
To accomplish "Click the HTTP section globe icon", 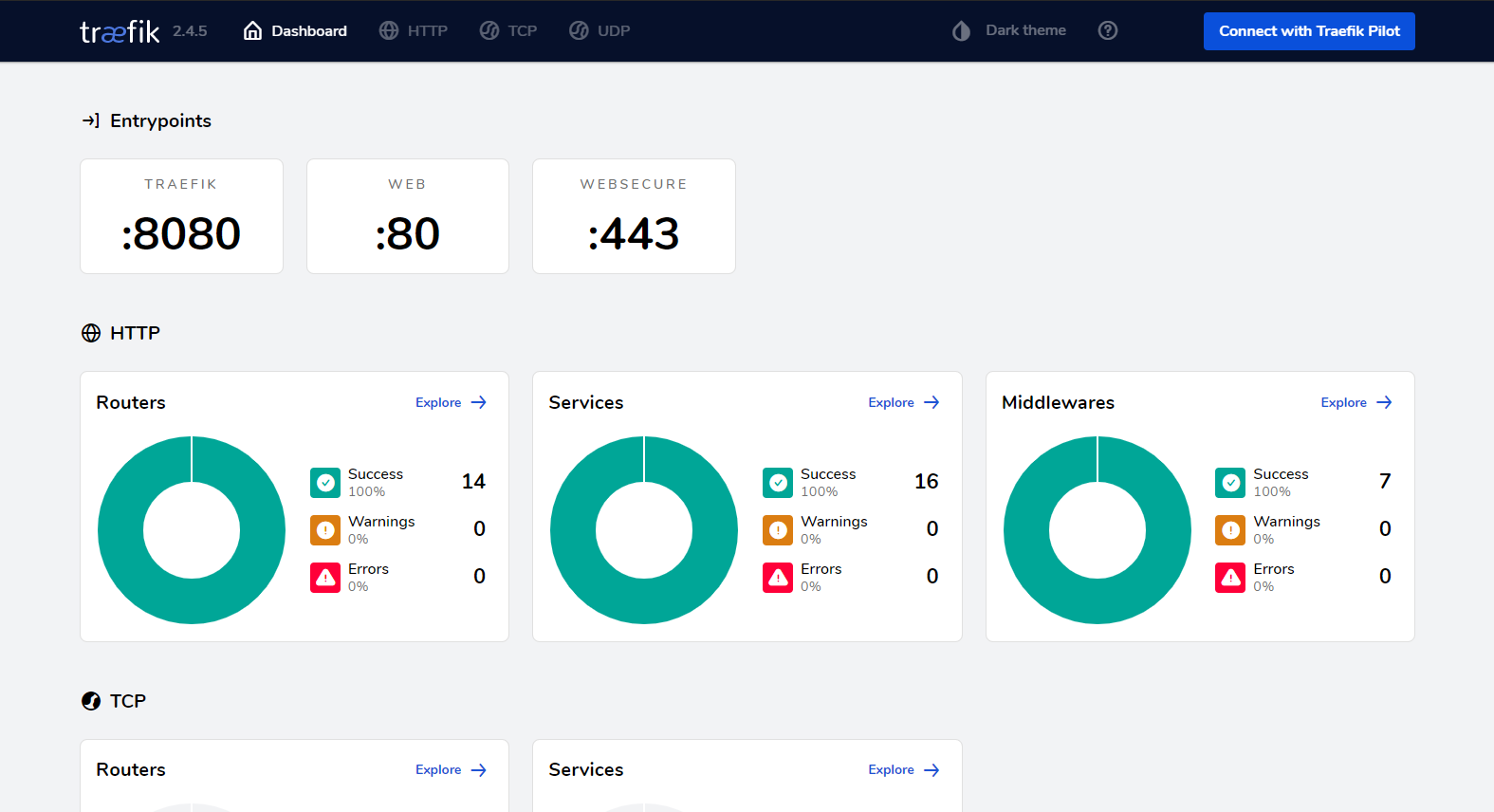I will click(x=91, y=333).
